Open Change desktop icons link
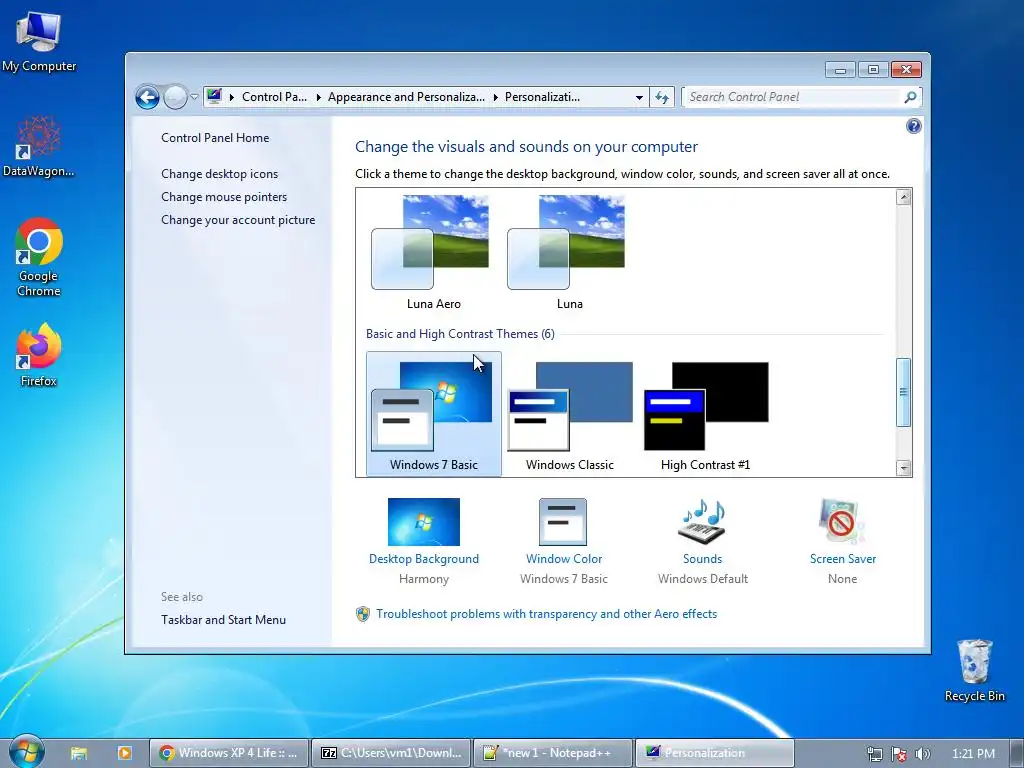Viewport: 1024px width, 768px height. (219, 174)
